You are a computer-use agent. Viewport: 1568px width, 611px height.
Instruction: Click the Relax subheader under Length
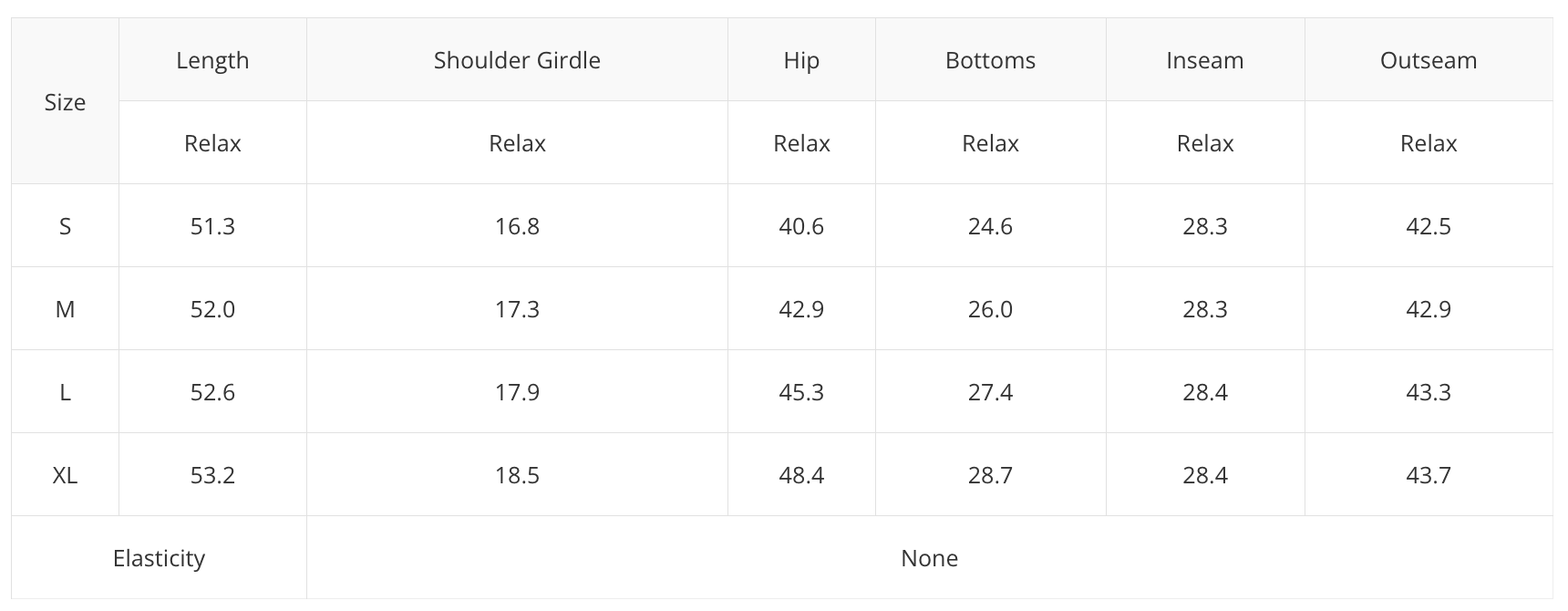pyautogui.click(x=212, y=143)
